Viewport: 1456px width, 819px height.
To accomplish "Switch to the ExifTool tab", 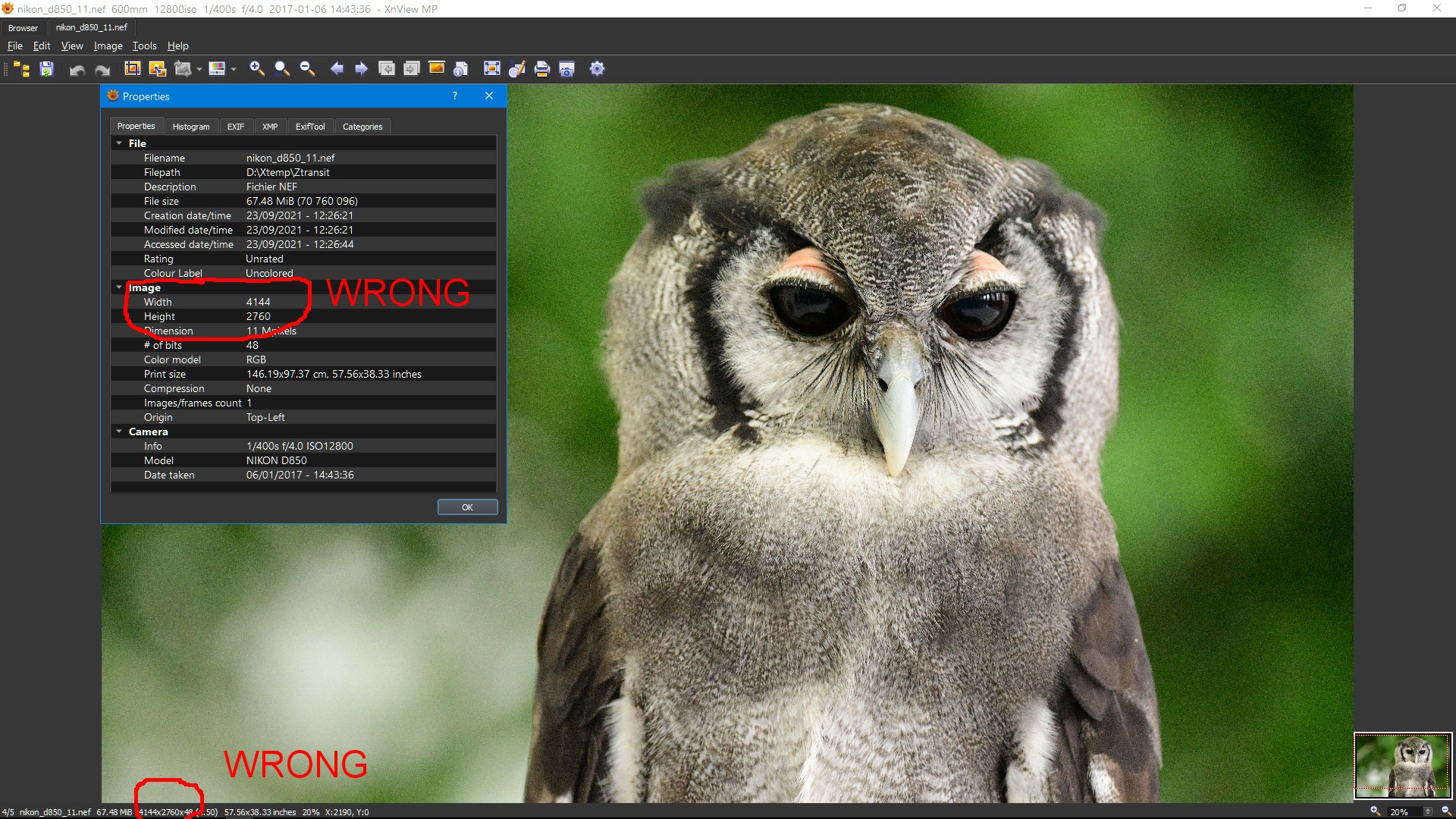I will pos(309,127).
